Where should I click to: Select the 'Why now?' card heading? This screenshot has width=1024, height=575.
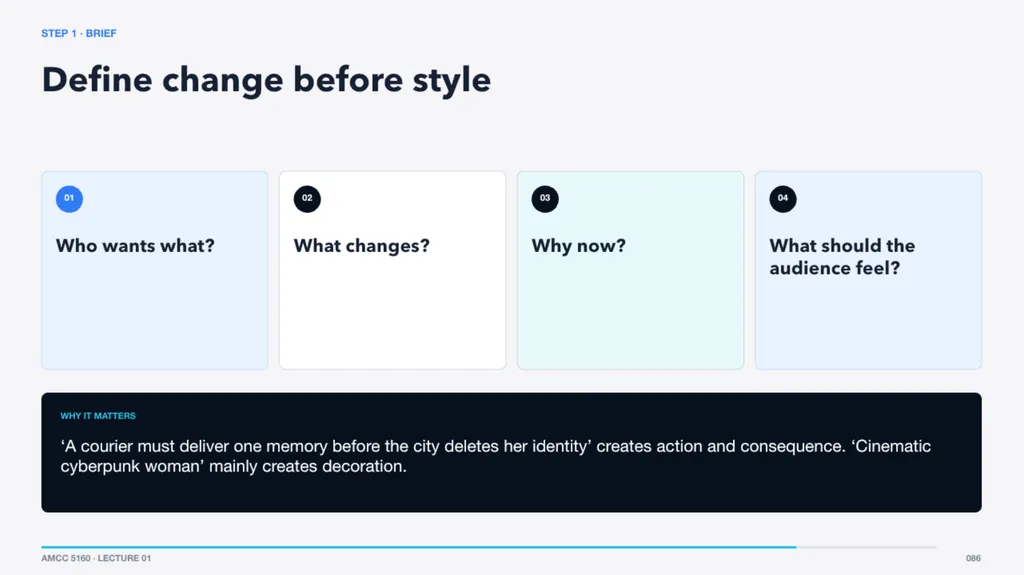[x=579, y=246]
